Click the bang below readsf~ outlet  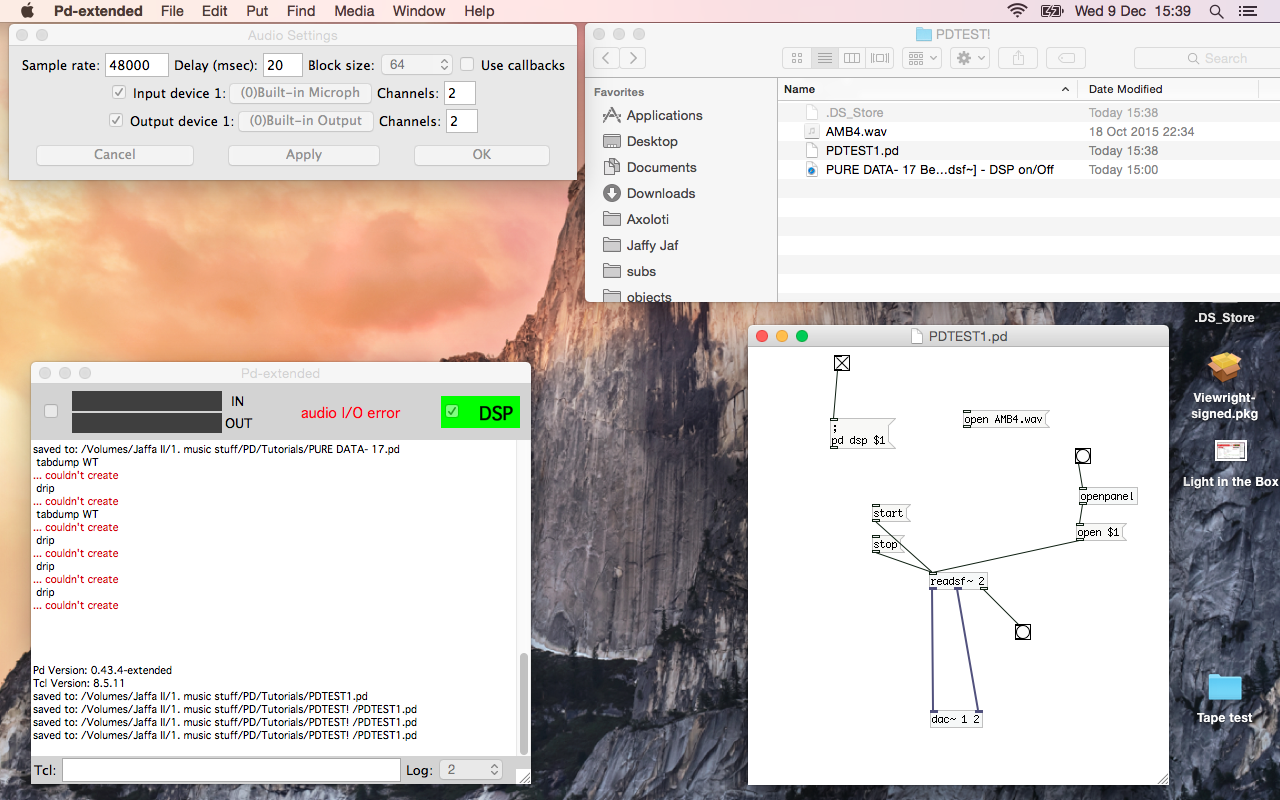[1022, 632]
